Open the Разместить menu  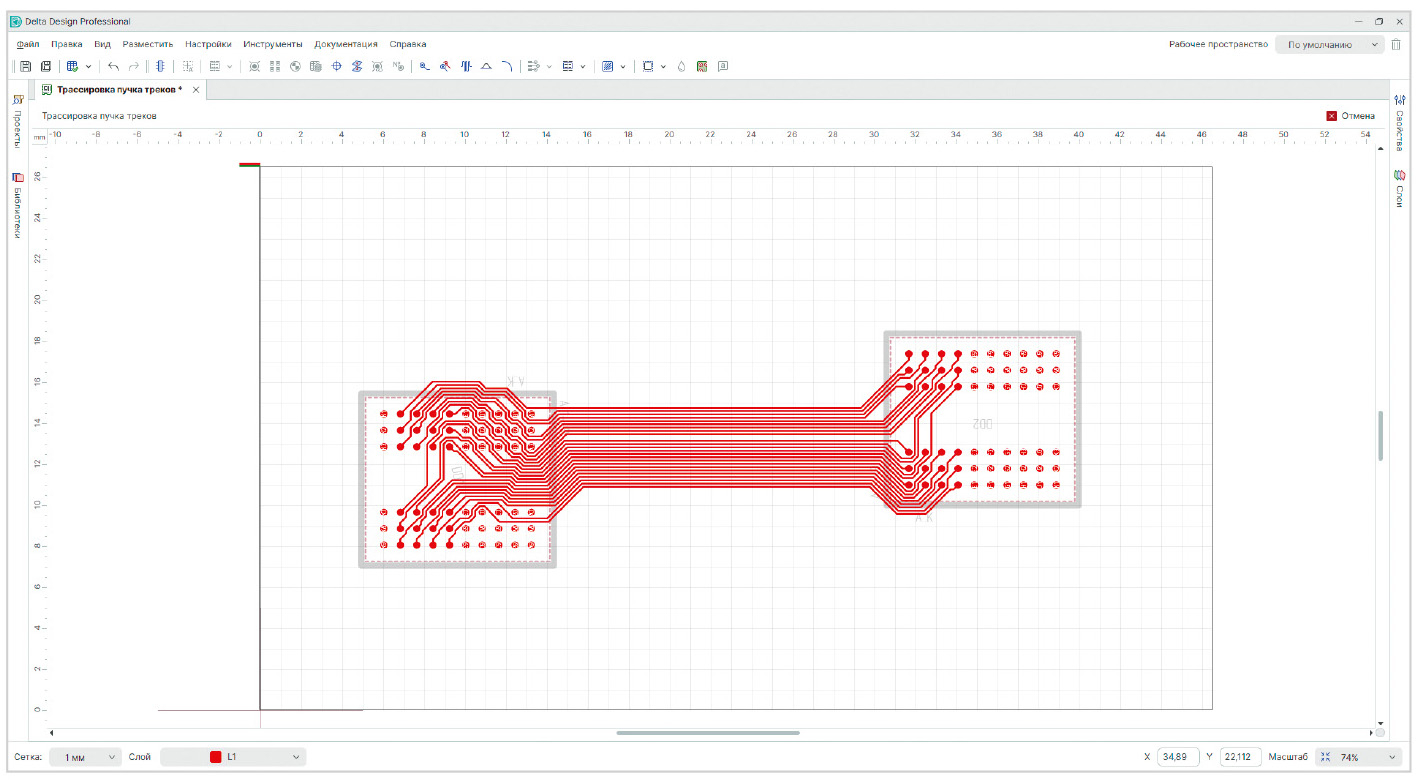pos(148,44)
